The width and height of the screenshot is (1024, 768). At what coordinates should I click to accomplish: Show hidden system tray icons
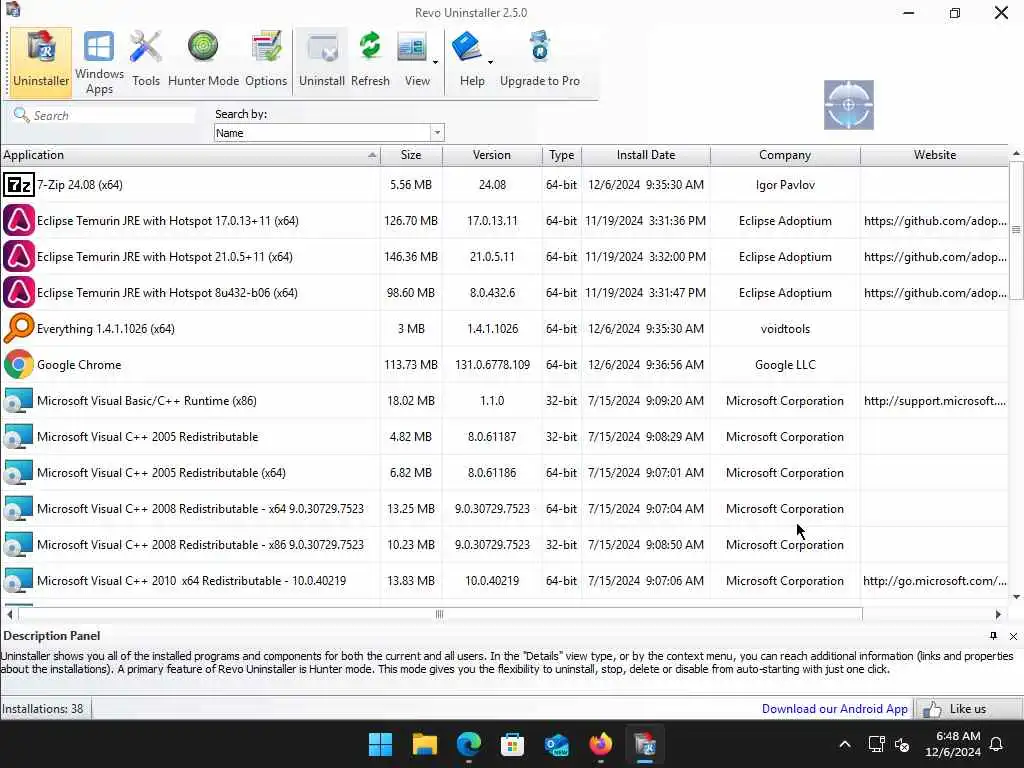point(844,744)
